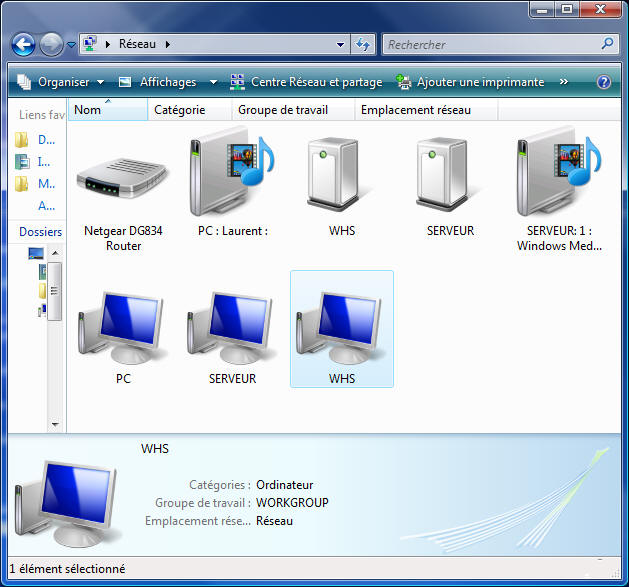Select the PC computer icon
Image resolution: width=629 pixels, height=587 pixels.
click(122, 328)
